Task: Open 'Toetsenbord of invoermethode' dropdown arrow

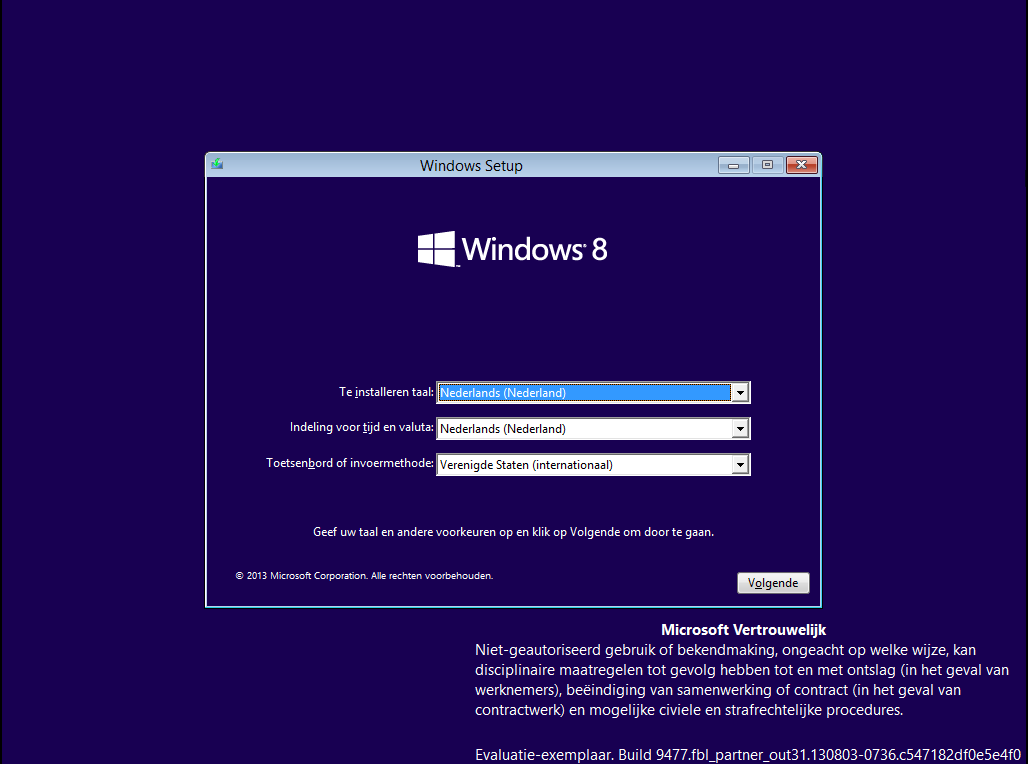Action: click(740, 465)
